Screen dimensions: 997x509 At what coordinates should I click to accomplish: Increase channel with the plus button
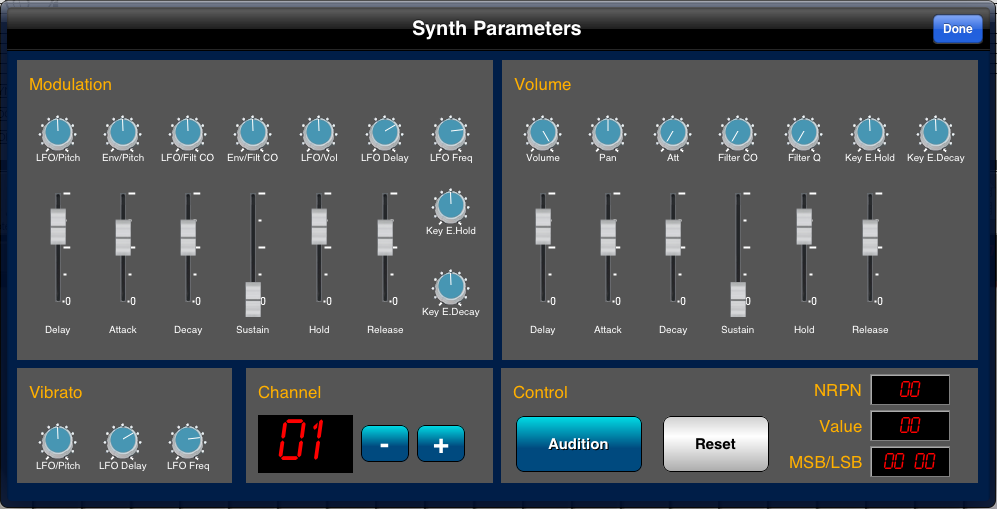click(441, 444)
